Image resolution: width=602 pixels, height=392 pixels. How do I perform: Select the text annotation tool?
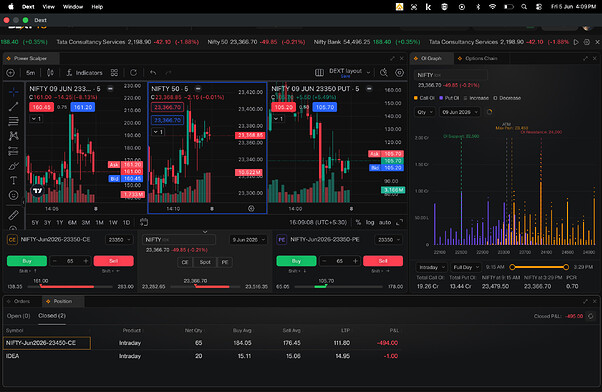[13, 180]
